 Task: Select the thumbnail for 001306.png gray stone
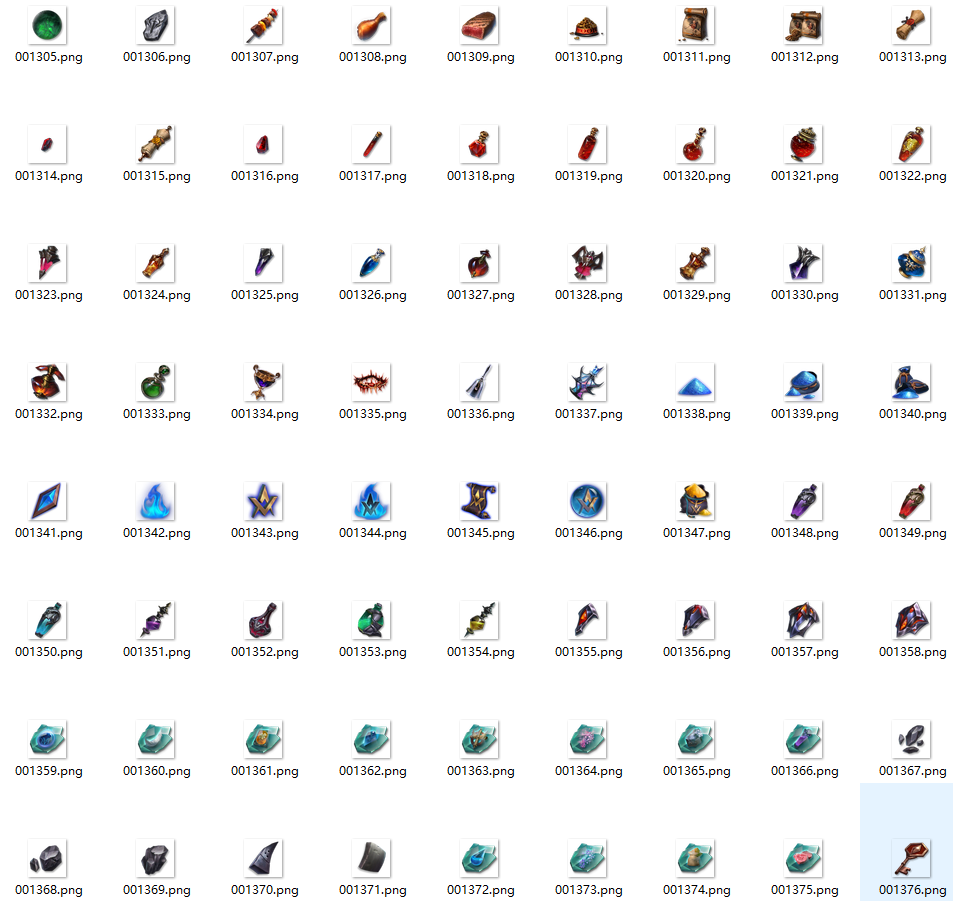[x=156, y=25]
